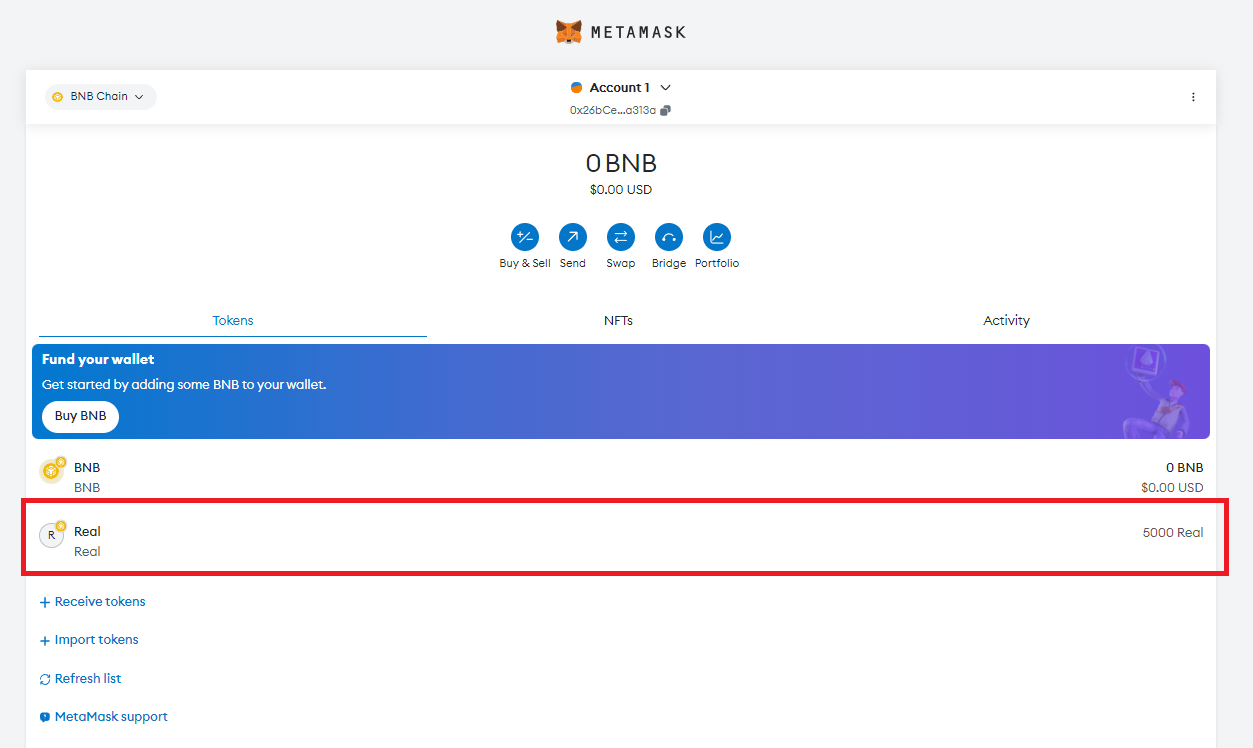This screenshot has height=748, width=1253.
Task: Click the MetaMask fox logo
Action: pyautogui.click(x=569, y=32)
